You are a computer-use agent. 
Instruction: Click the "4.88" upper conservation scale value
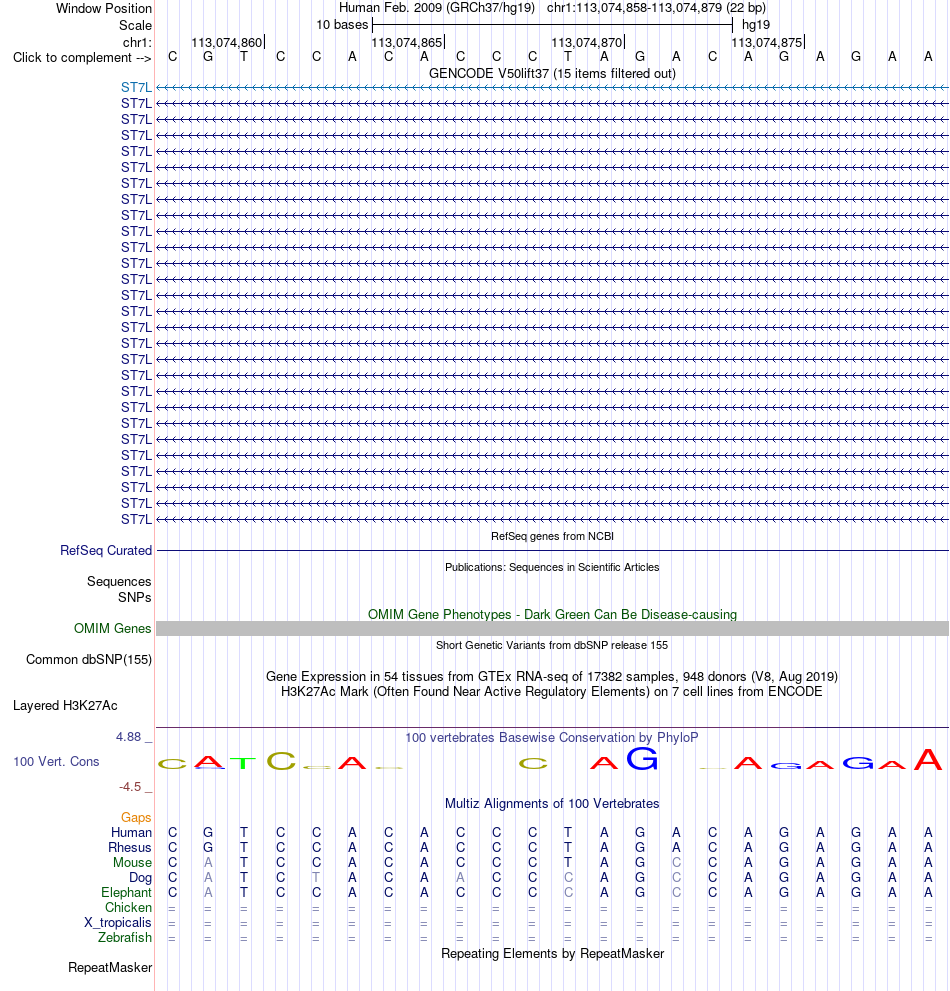point(128,737)
